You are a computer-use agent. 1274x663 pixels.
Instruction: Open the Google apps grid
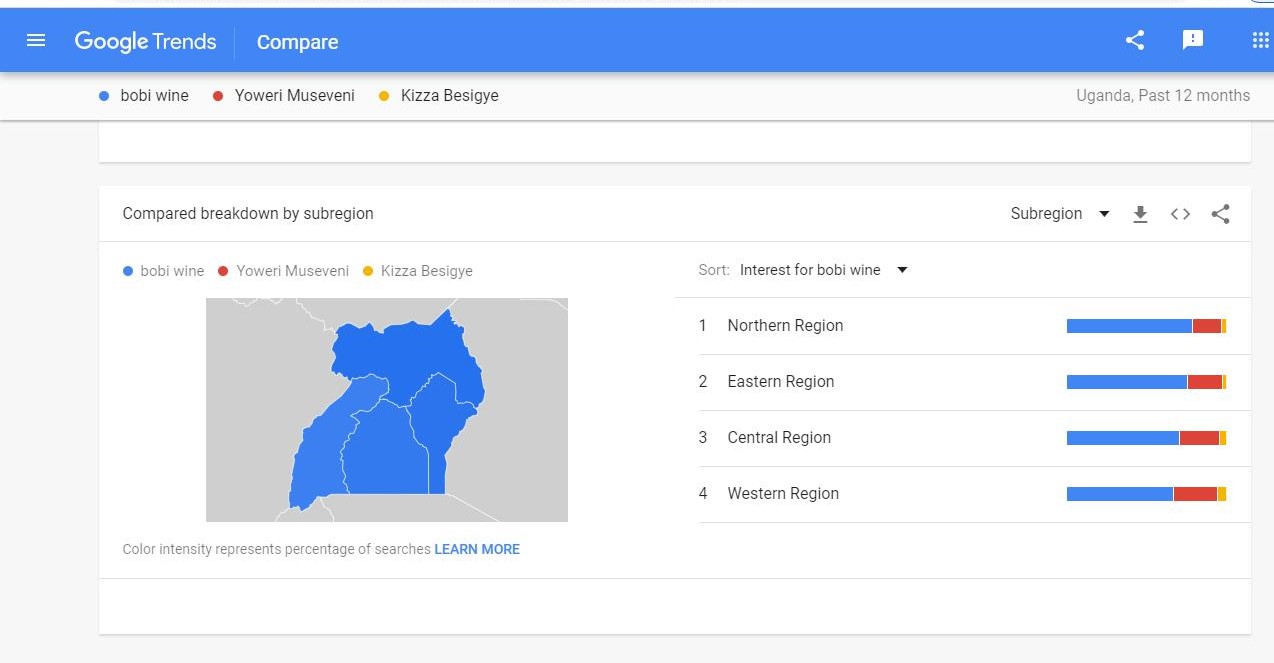[1260, 41]
